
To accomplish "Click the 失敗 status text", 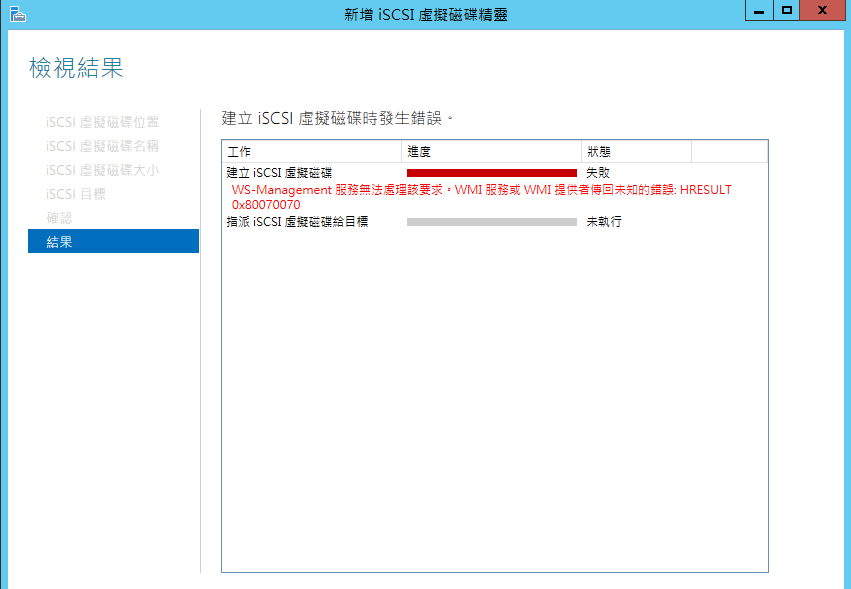I will 598,173.
